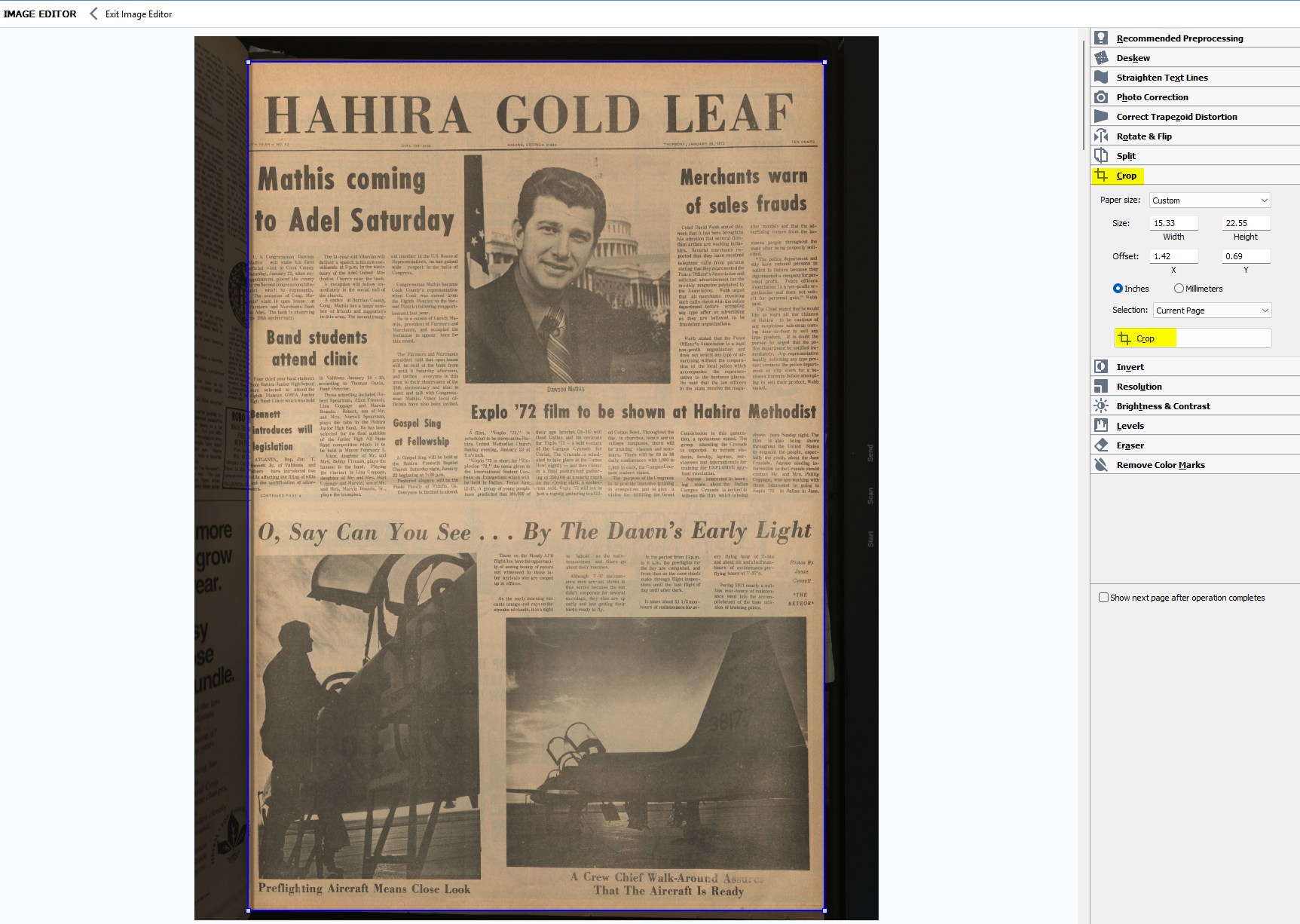The image size is (1300, 924).
Task: Click the Brightness & Contrast sun icon
Action: coord(1101,405)
